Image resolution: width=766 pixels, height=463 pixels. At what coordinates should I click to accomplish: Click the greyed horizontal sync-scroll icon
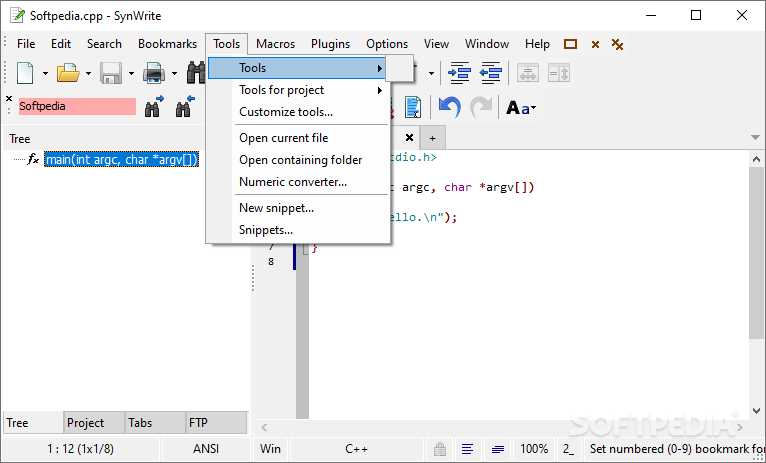(x=528, y=73)
